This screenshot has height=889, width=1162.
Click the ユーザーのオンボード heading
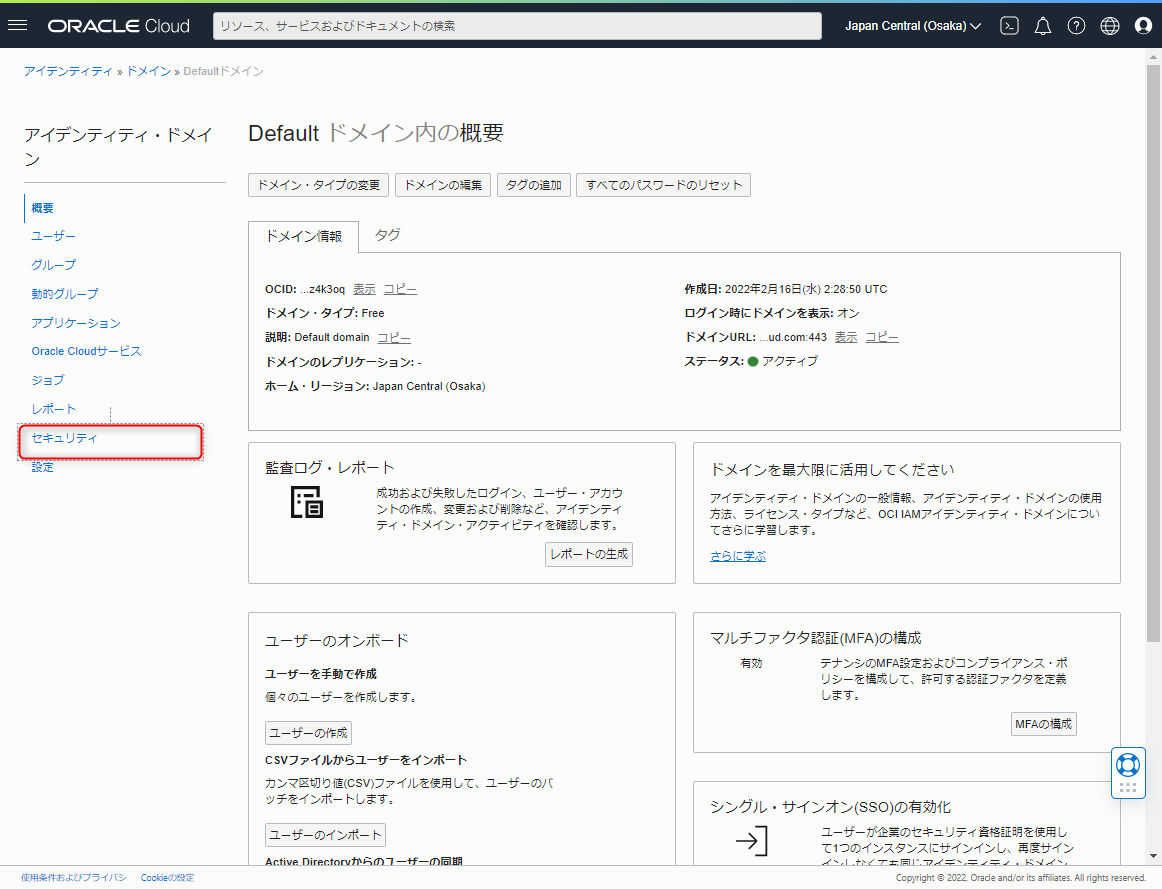tap(337, 640)
